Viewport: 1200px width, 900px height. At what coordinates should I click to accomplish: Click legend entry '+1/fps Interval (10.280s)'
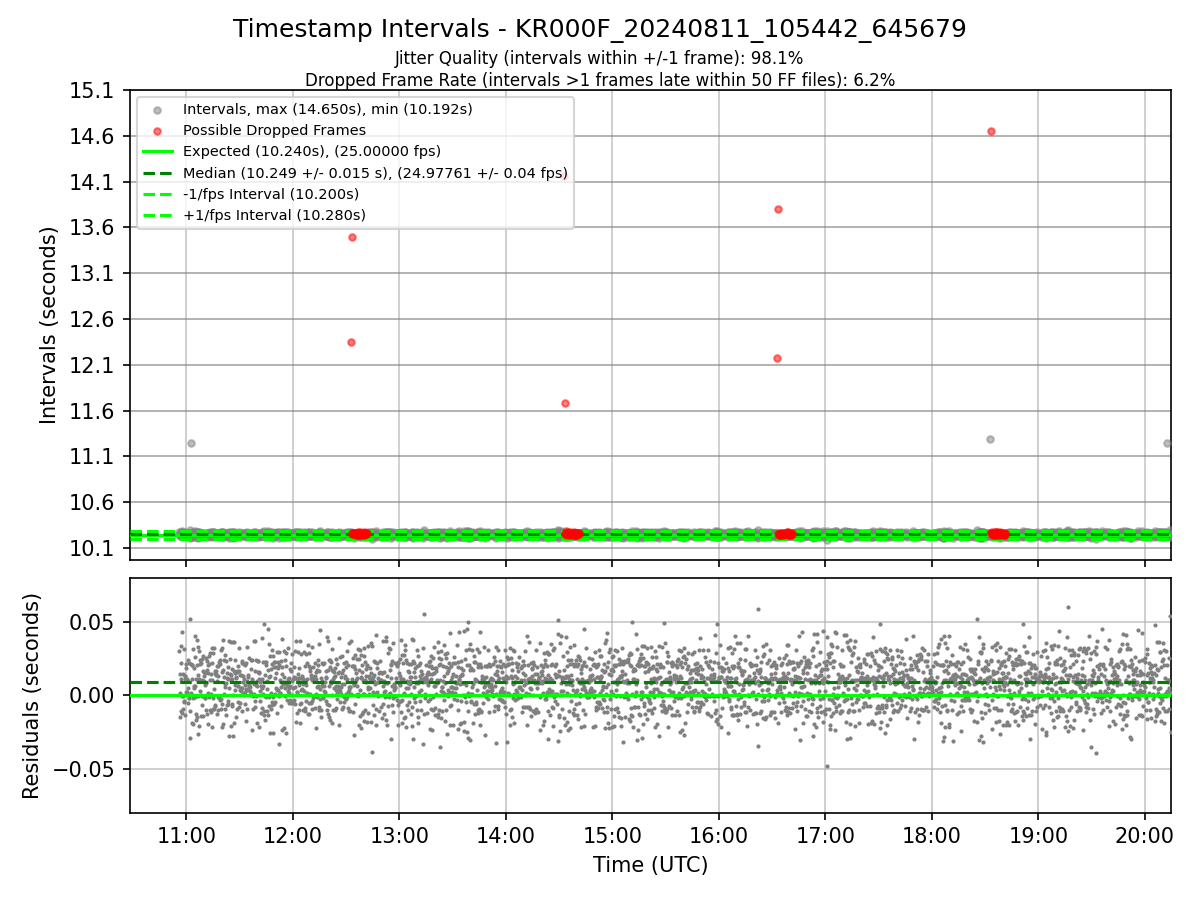[274, 215]
